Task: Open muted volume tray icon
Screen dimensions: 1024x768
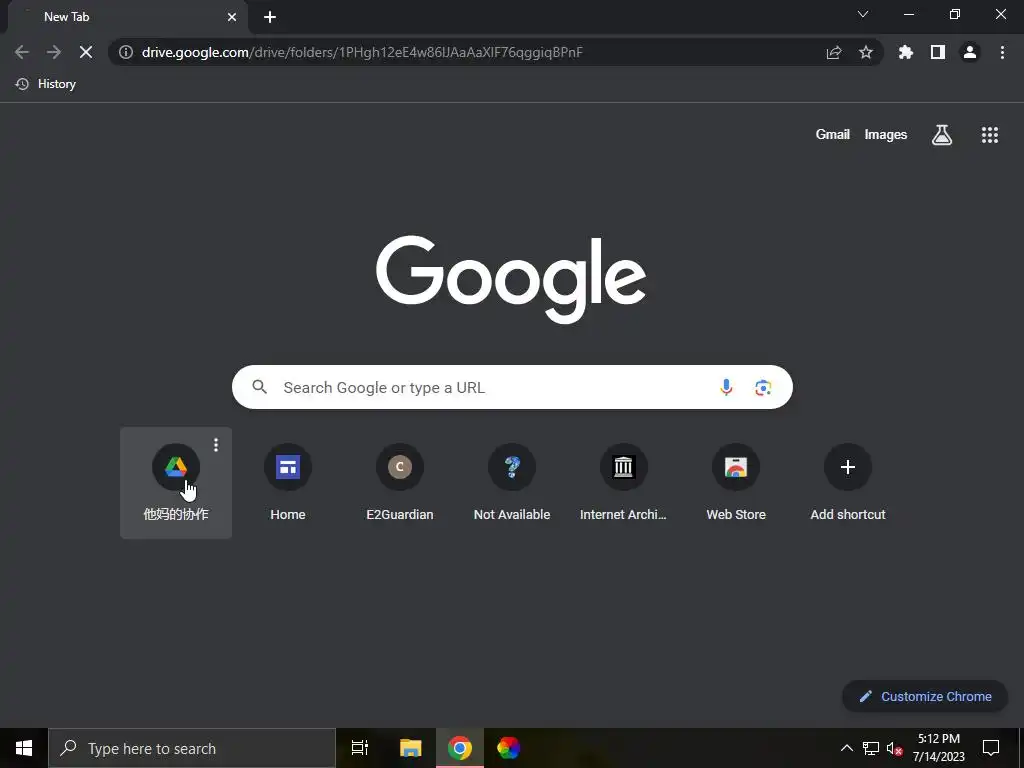Action: (894, 749)
